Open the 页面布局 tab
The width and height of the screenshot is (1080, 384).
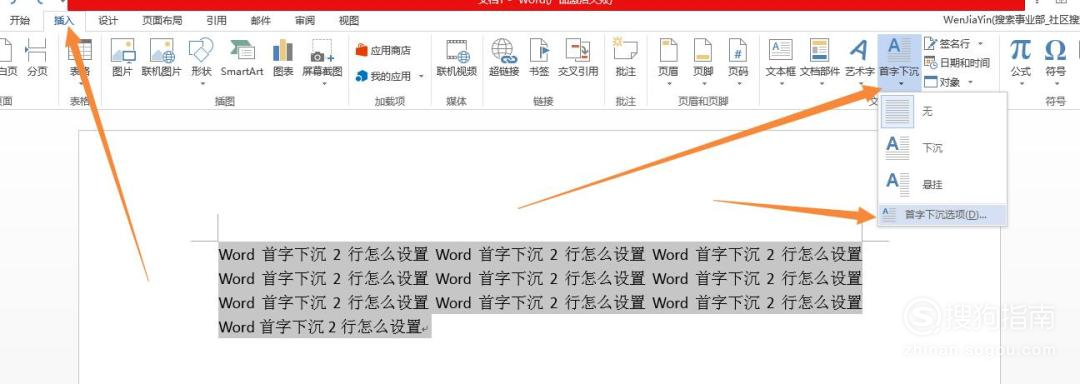click(x=162, y=21)
